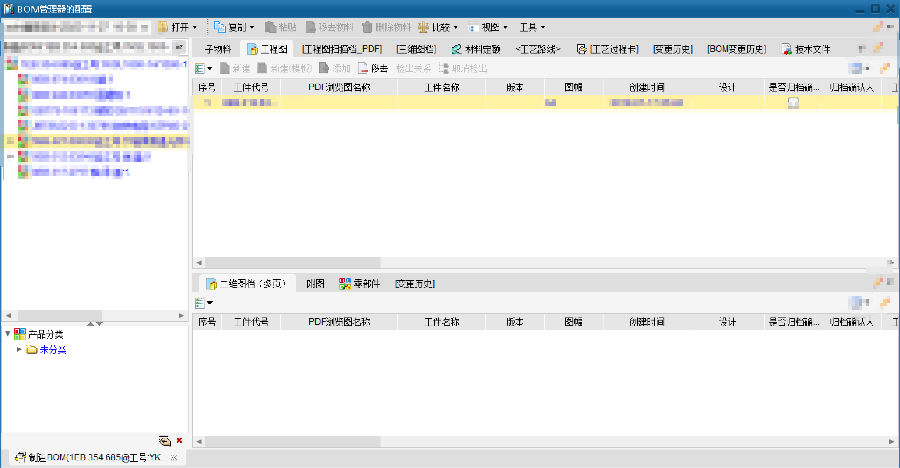Click the 新建 new document icon

(x=225, y=68)
